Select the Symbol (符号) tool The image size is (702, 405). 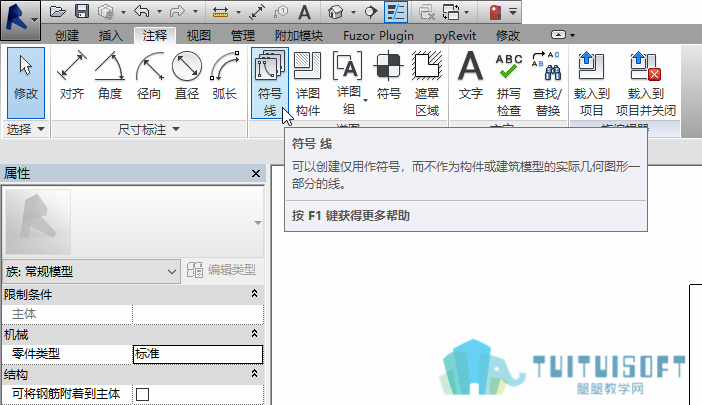388,75
